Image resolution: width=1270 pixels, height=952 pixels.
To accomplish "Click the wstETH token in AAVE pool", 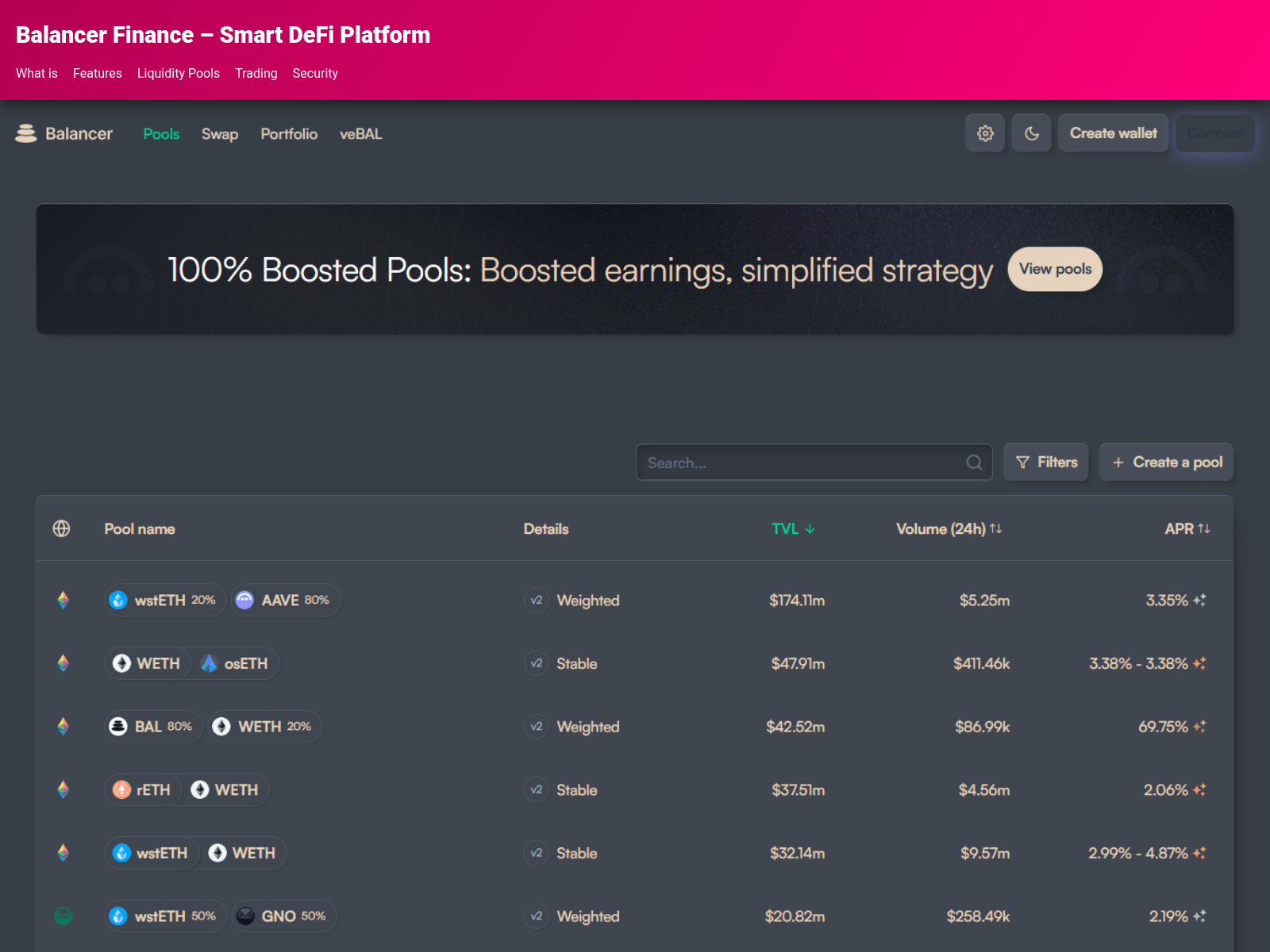I will pyautogui.click(x=165, y=601).
